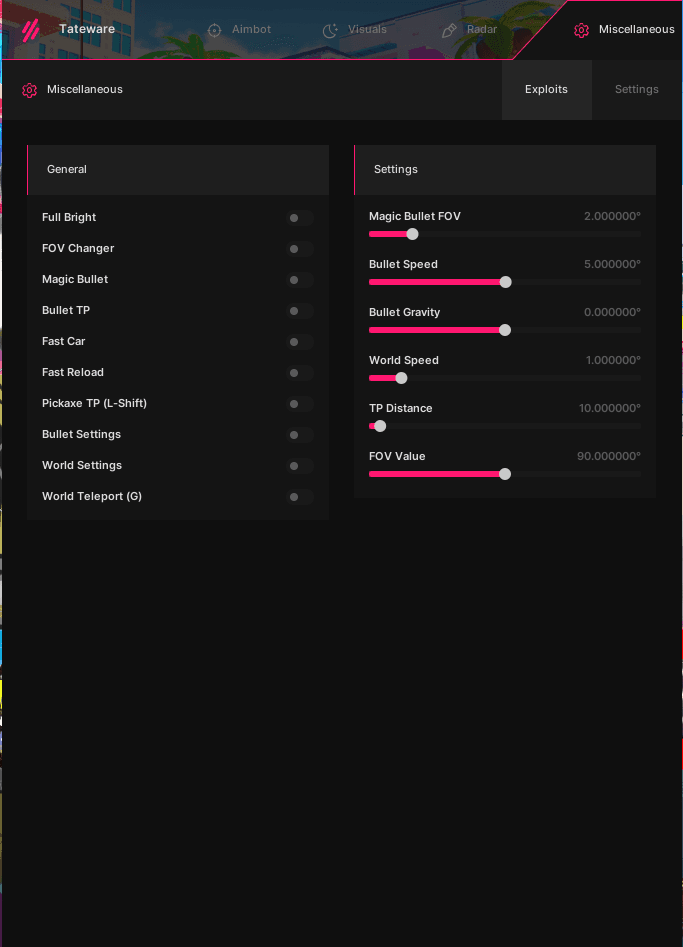683x947 pixels.
Task: Enable World Teleport (G) toggle
Action: coord(299,497)
